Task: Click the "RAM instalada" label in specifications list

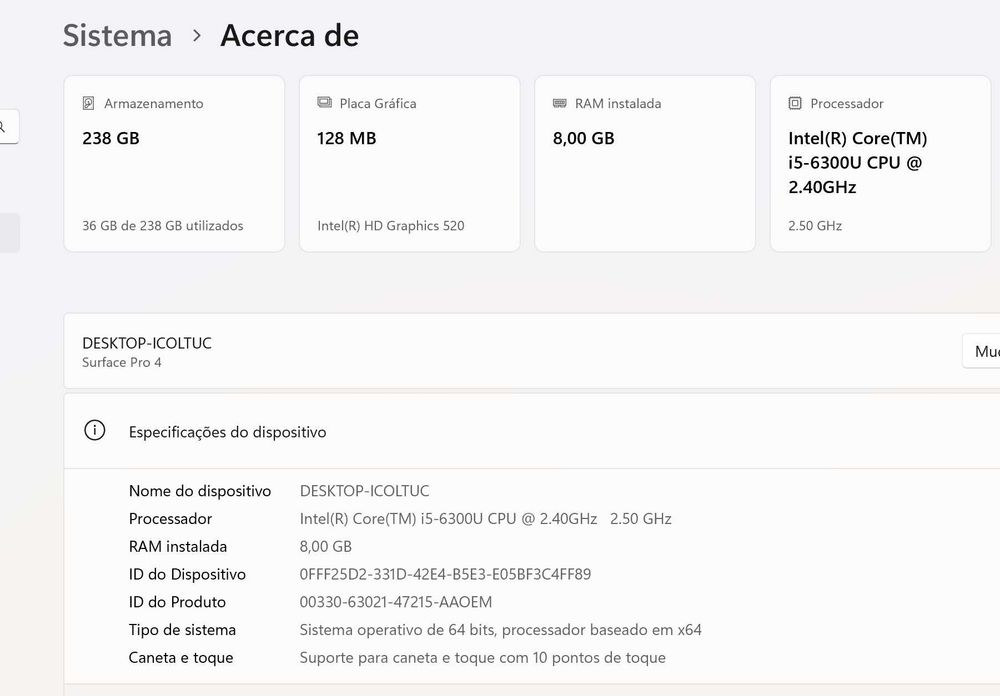Action: tap(178, 546)
